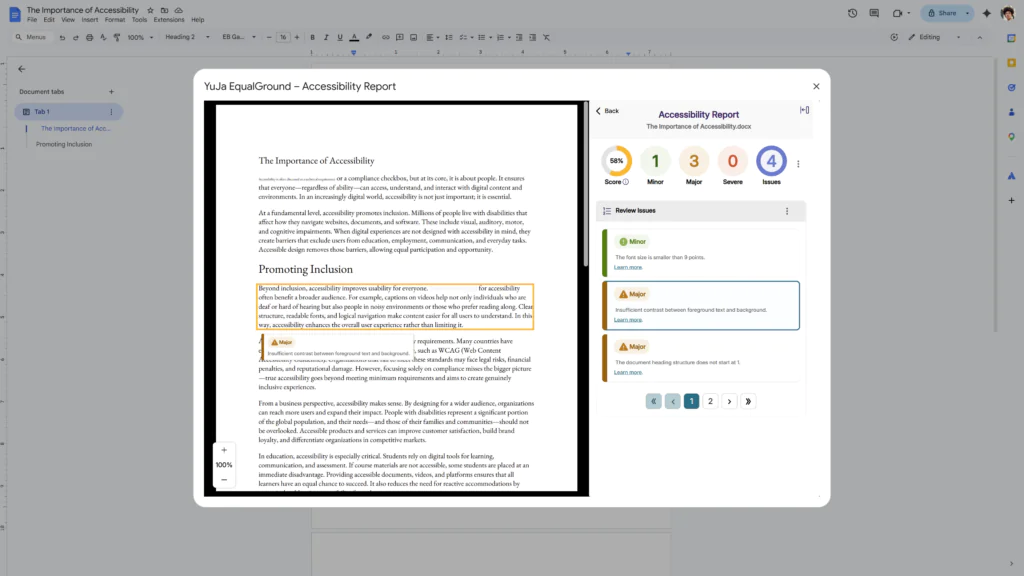This screenshot has width=1024, height=576.
Task: Open the Review Issues three-dot menu
Action: [787, 211]
